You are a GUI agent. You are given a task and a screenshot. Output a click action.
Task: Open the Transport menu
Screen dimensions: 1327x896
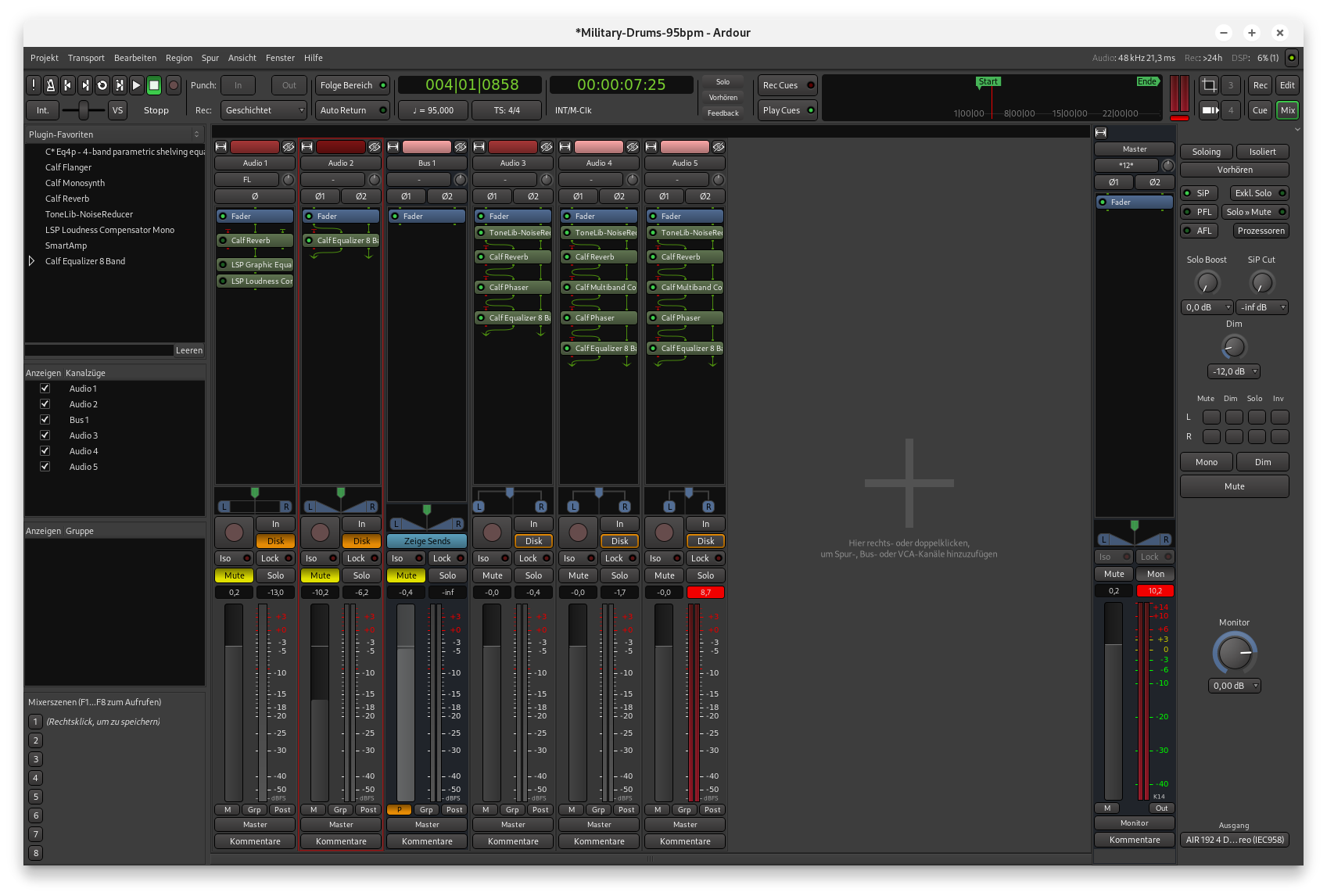[x=86, y=58]
